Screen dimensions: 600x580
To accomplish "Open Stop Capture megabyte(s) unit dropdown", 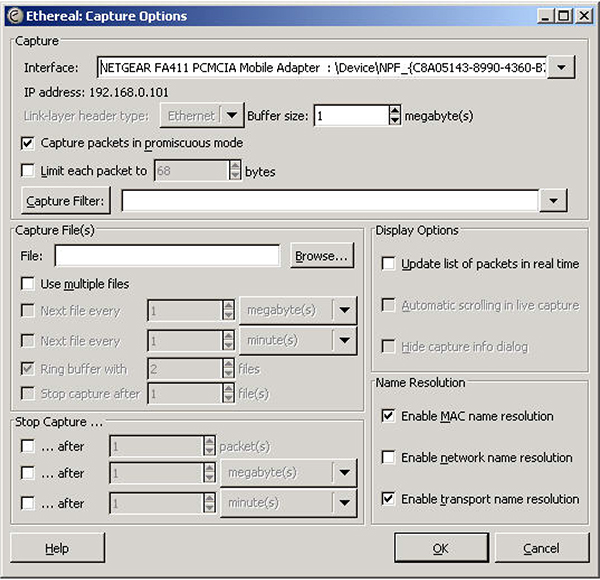I will [289, 472].
